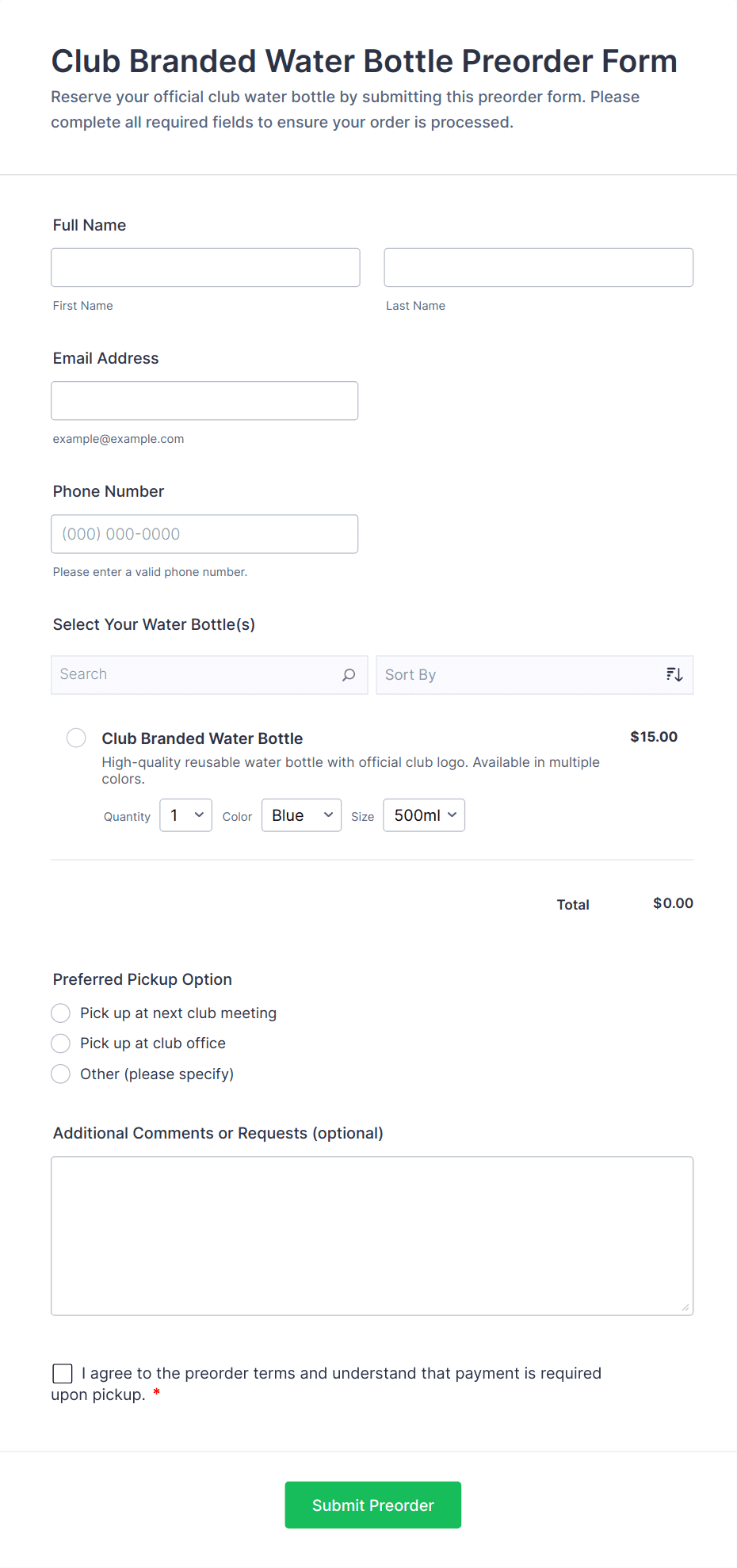Select the Club Branded Water Bottle radio

(x=76, y=738)
